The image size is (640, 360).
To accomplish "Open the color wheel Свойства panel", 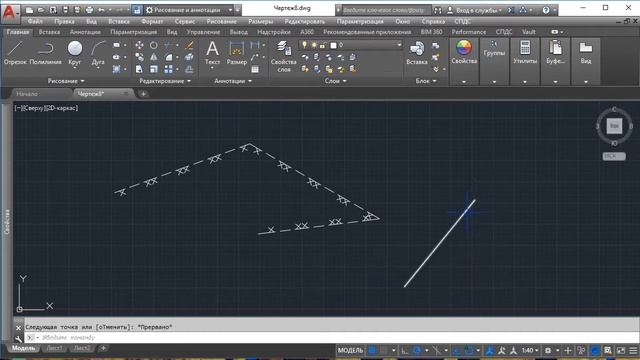I will click(x=464, y=52).
